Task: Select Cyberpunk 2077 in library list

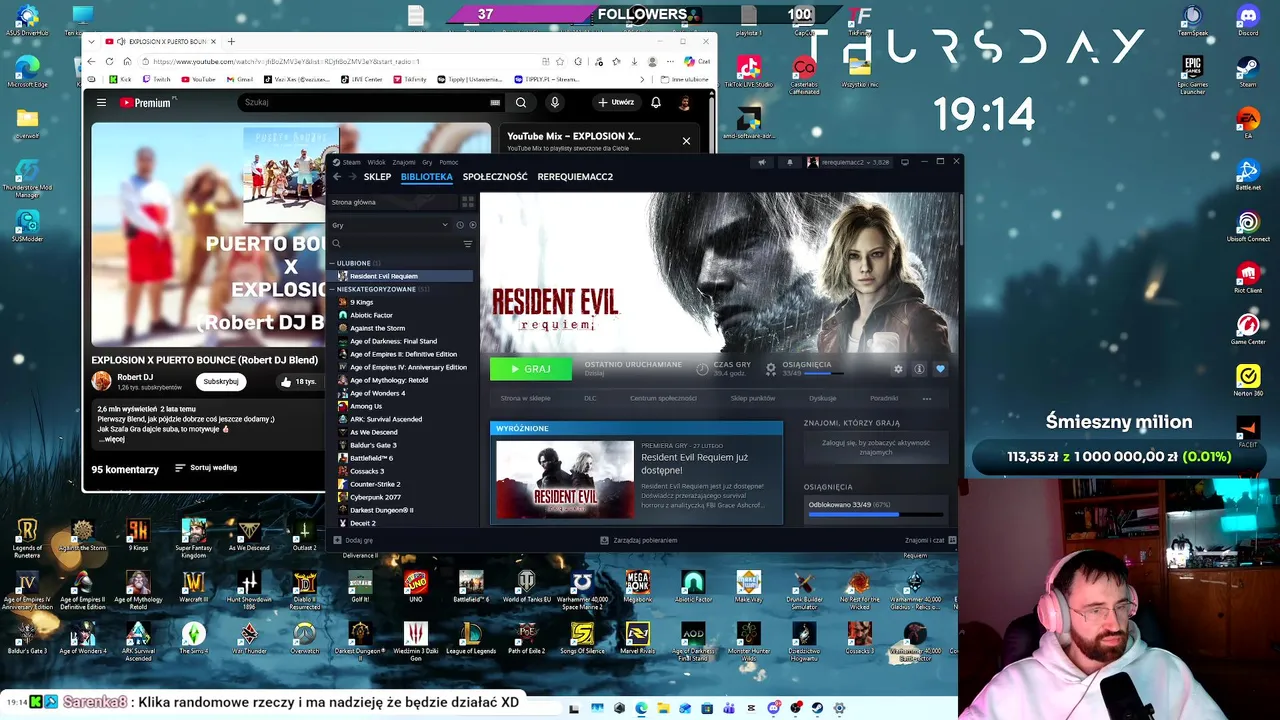Action: (x=375, y=497)
